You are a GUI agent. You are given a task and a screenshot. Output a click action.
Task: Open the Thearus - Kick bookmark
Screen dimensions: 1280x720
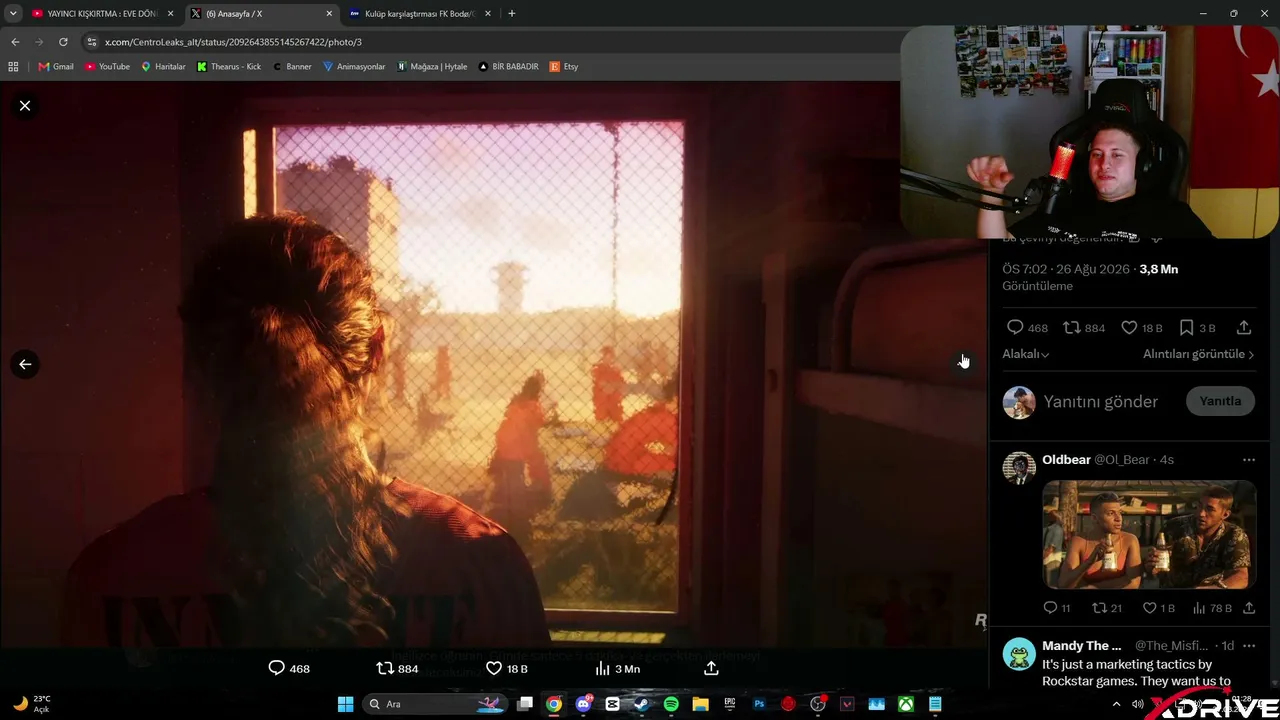pyautogui.click(x=228, y=67)
